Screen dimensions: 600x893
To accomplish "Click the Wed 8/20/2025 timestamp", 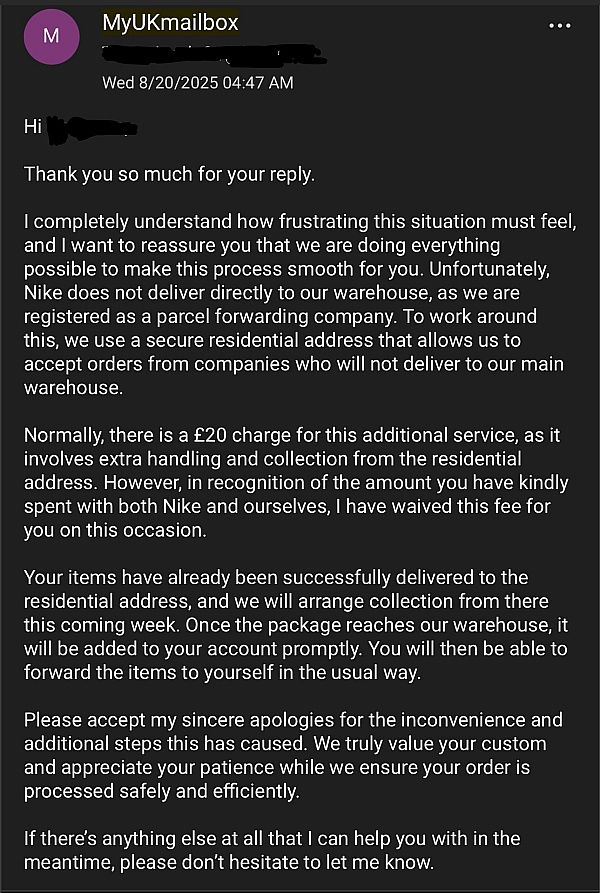I will pos(198,82).
